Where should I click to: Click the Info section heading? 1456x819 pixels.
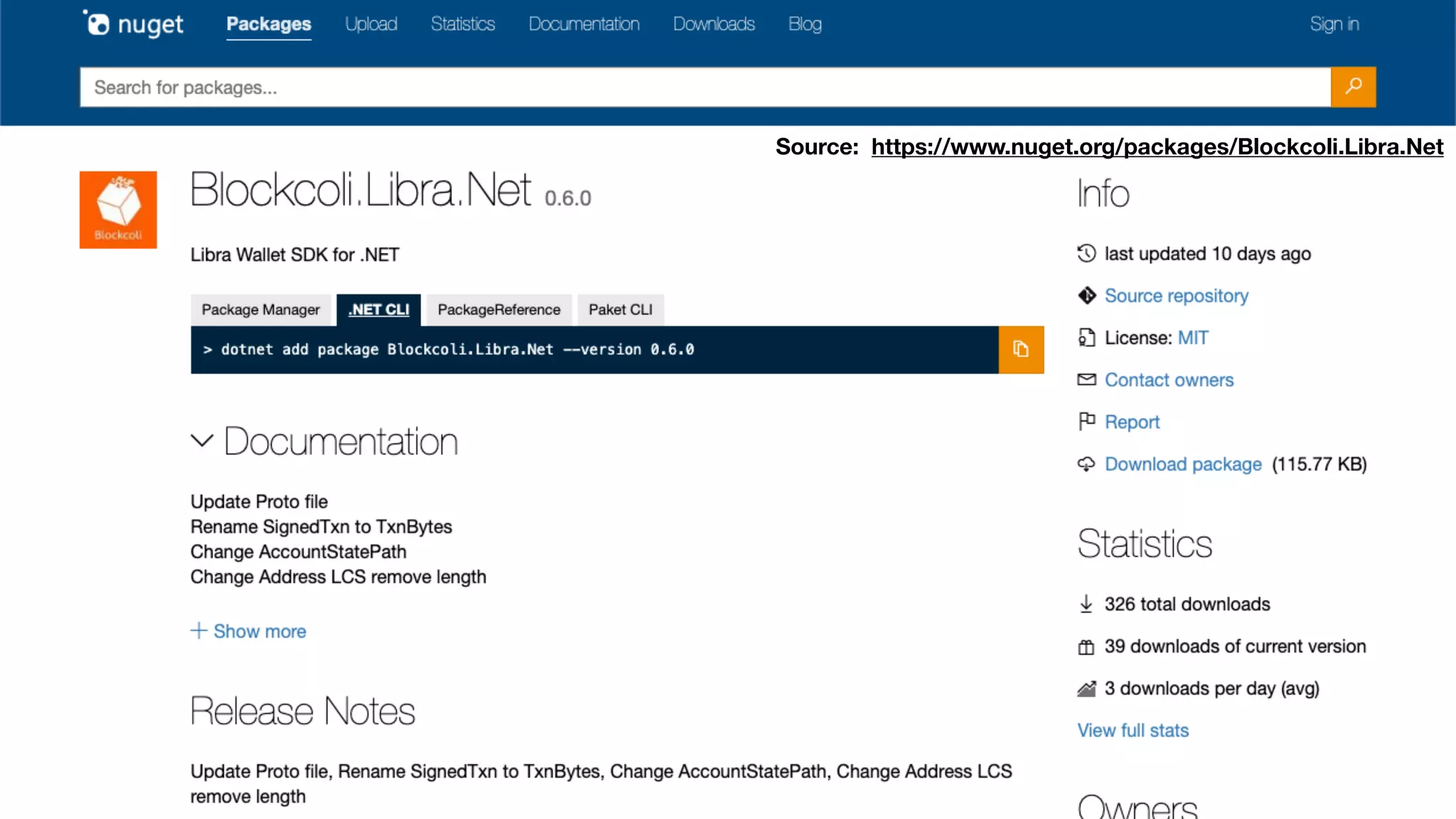(x=1103, y=193)
